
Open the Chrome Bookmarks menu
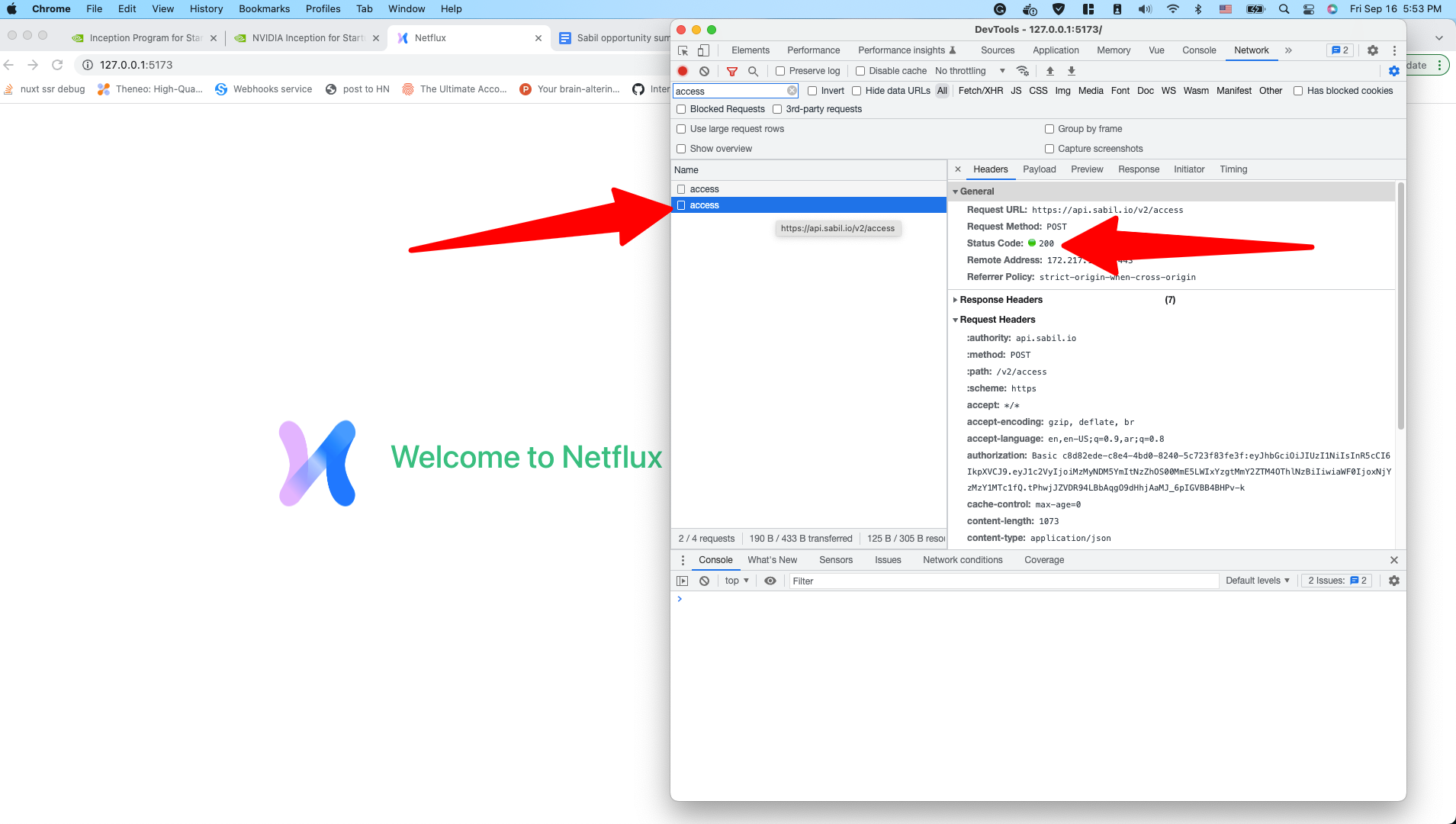click(264, 9)
